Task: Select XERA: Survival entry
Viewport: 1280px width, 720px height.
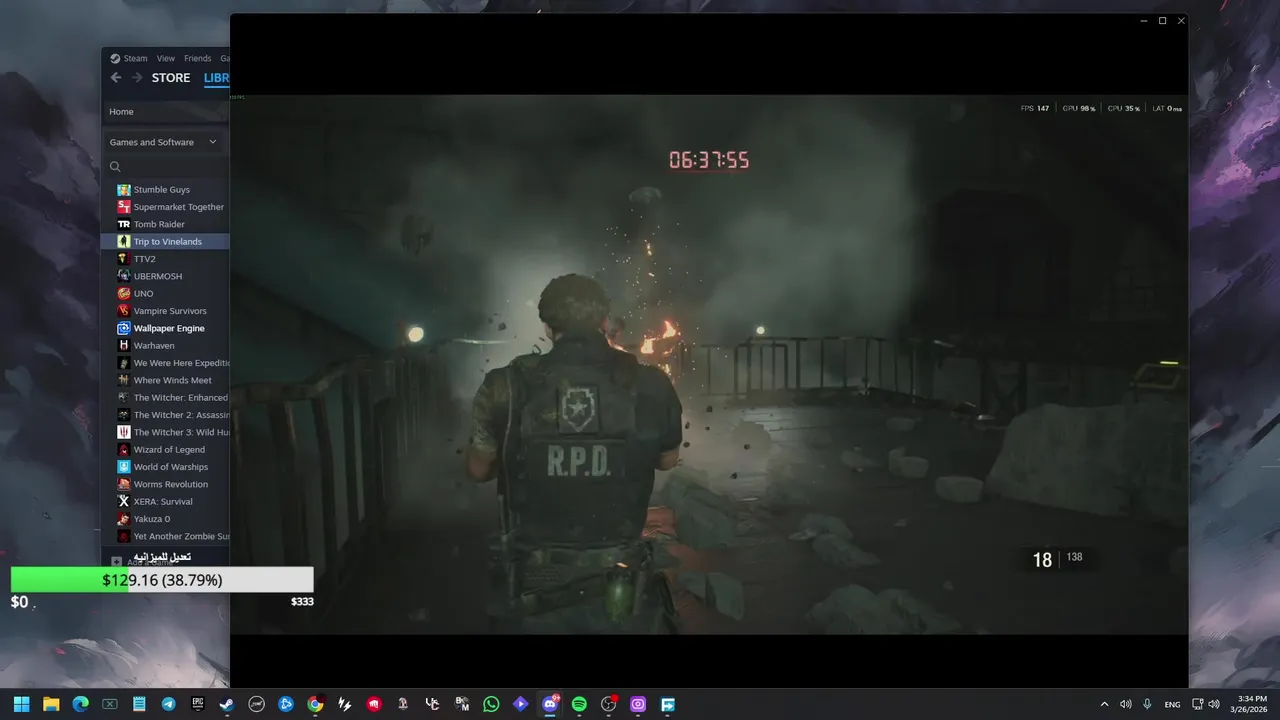Action: click(x=165, y=502)
